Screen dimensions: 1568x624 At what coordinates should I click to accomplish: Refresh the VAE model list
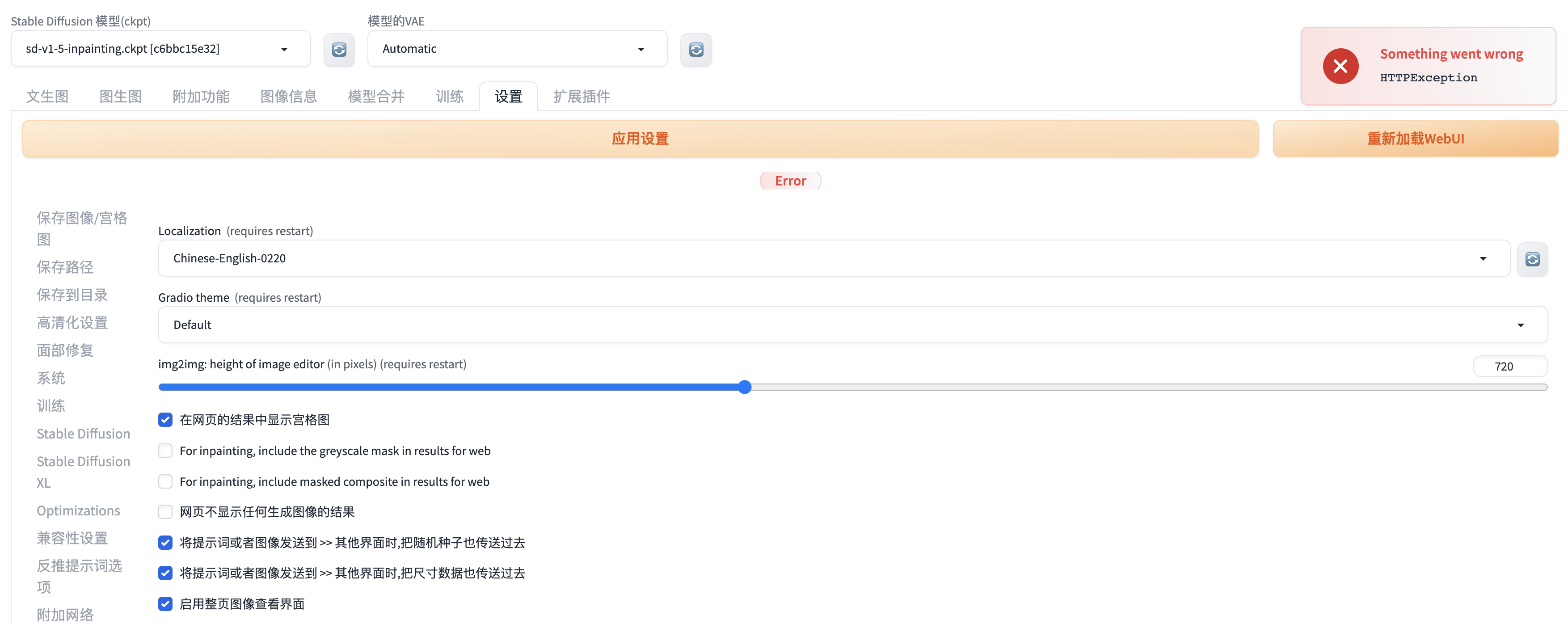point(696,49)
